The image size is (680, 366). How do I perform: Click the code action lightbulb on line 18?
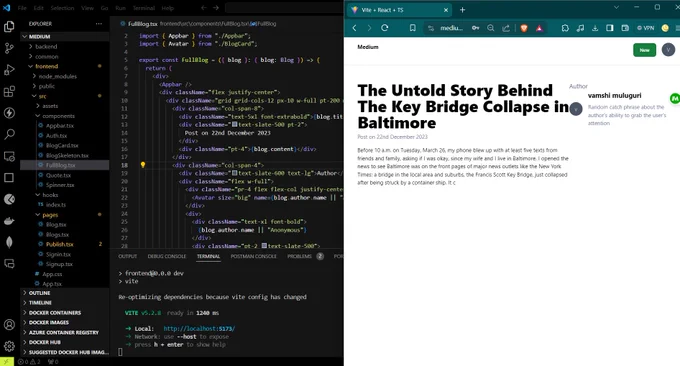[143, 165]
